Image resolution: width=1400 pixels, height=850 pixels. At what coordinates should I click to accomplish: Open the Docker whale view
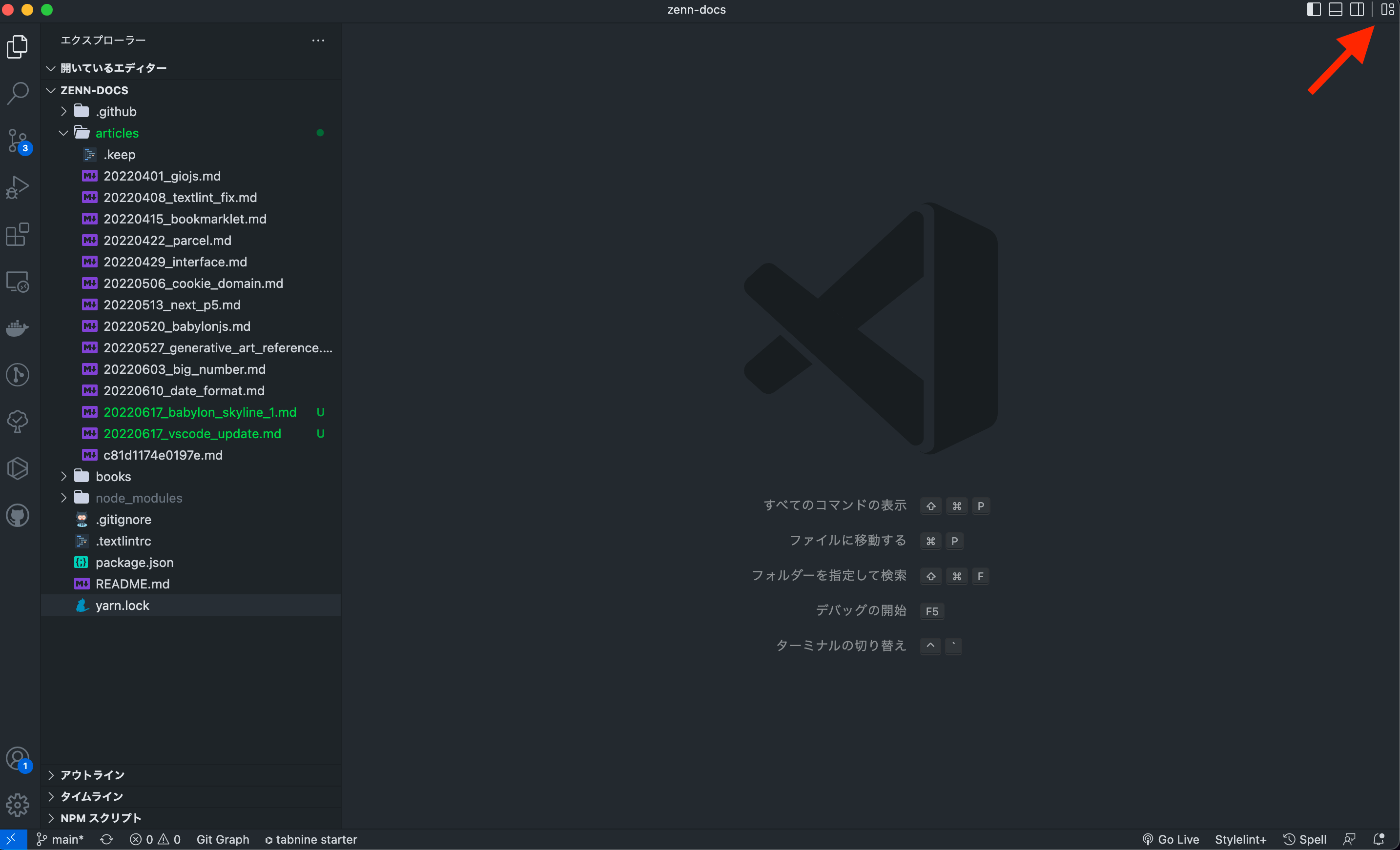[x=18, y=328]
